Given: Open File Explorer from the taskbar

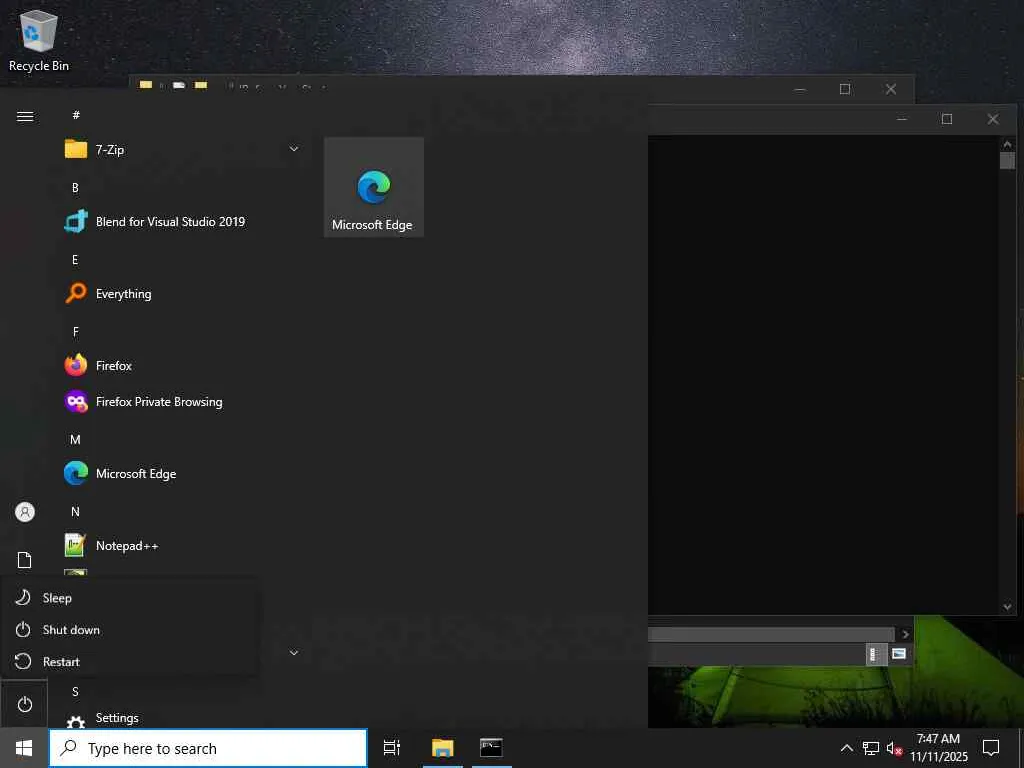Looking at the screenshot, I should point(442,748).
